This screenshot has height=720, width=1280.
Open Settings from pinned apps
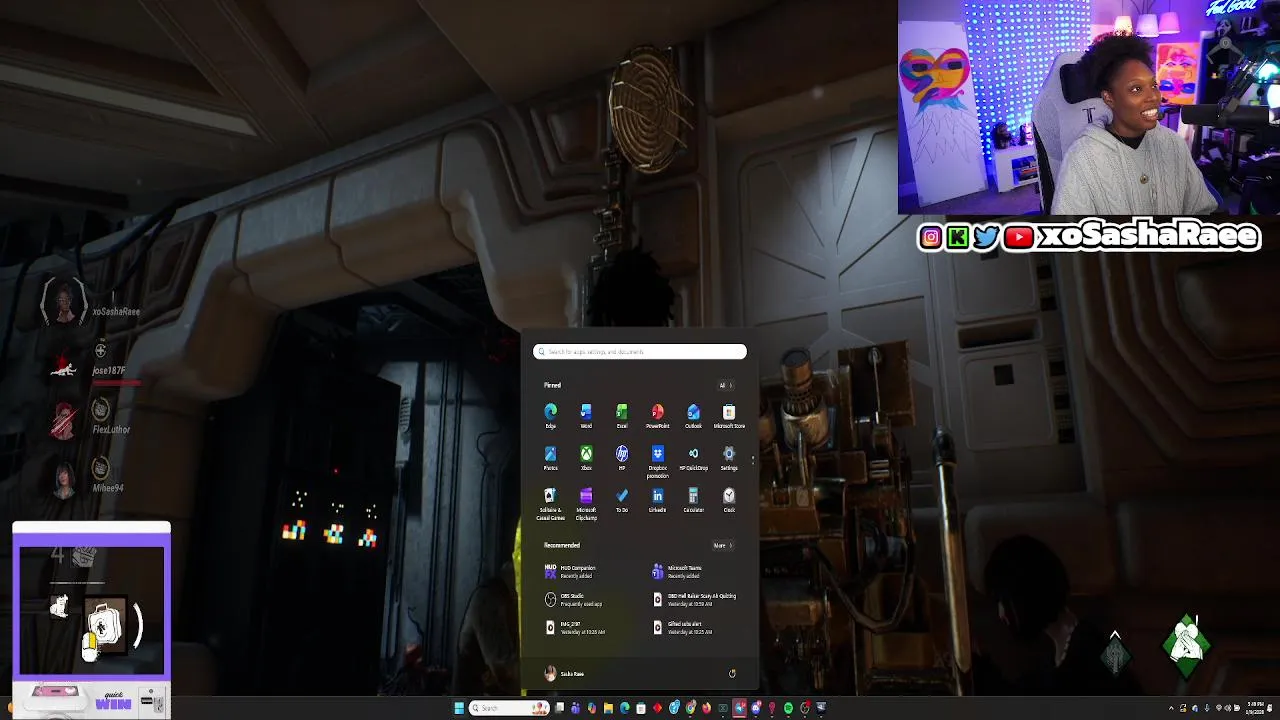coord(729,458)
